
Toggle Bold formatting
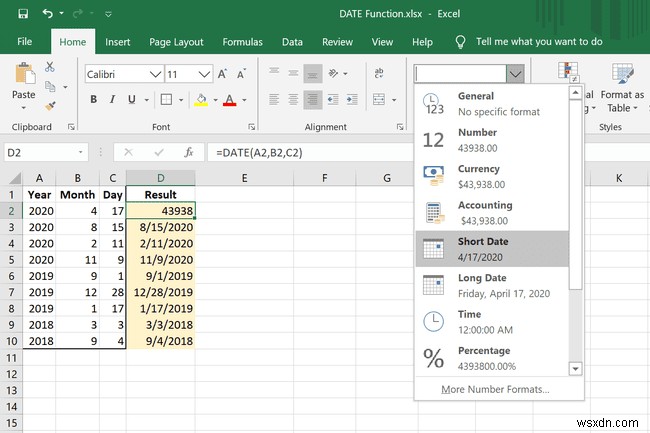click(x=94, y=99)
